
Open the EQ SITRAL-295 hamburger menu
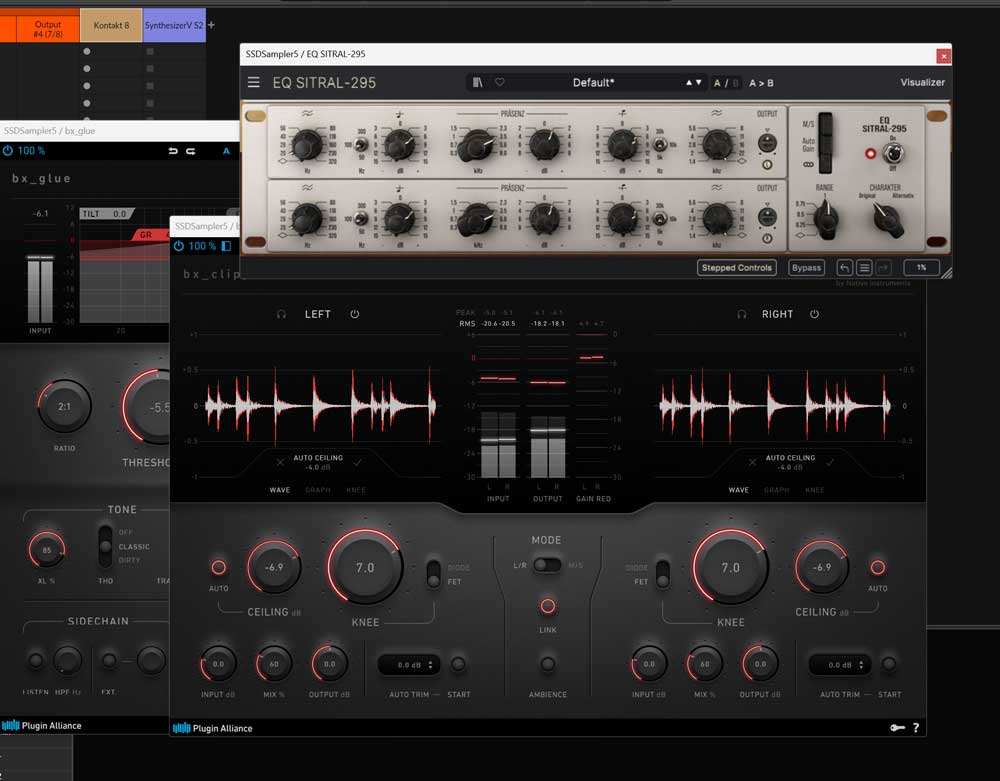[x=254, y=83]
